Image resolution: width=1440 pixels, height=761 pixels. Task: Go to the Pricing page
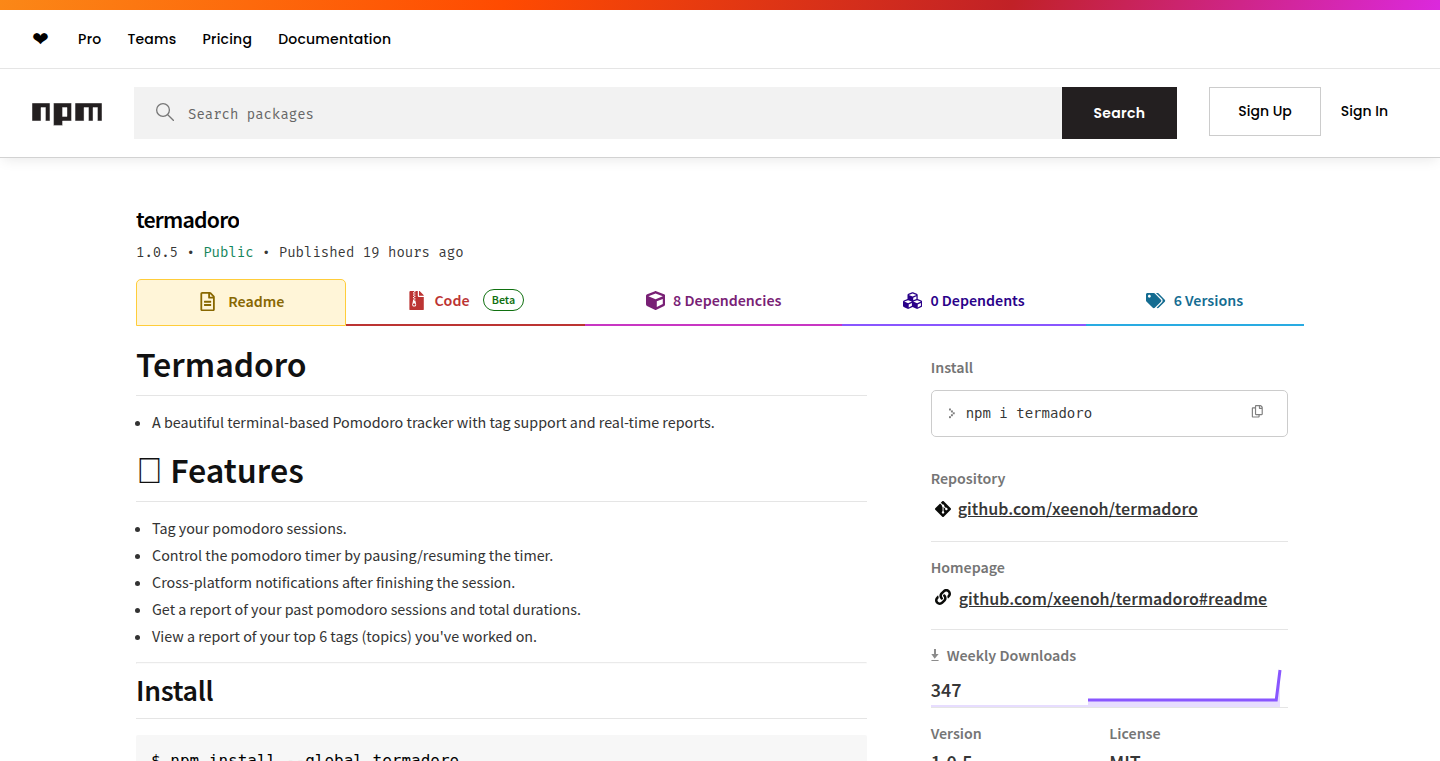point(227,39)
